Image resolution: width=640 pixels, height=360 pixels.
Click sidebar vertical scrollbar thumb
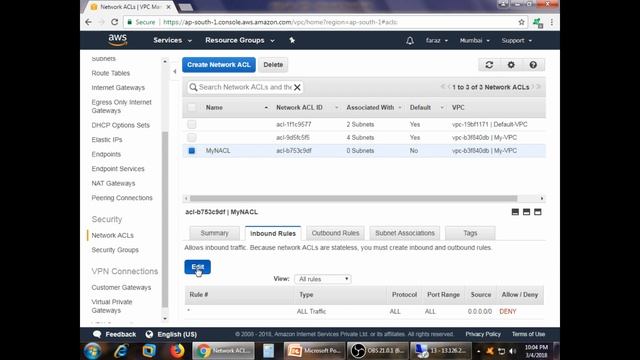(x=165, y=220)
